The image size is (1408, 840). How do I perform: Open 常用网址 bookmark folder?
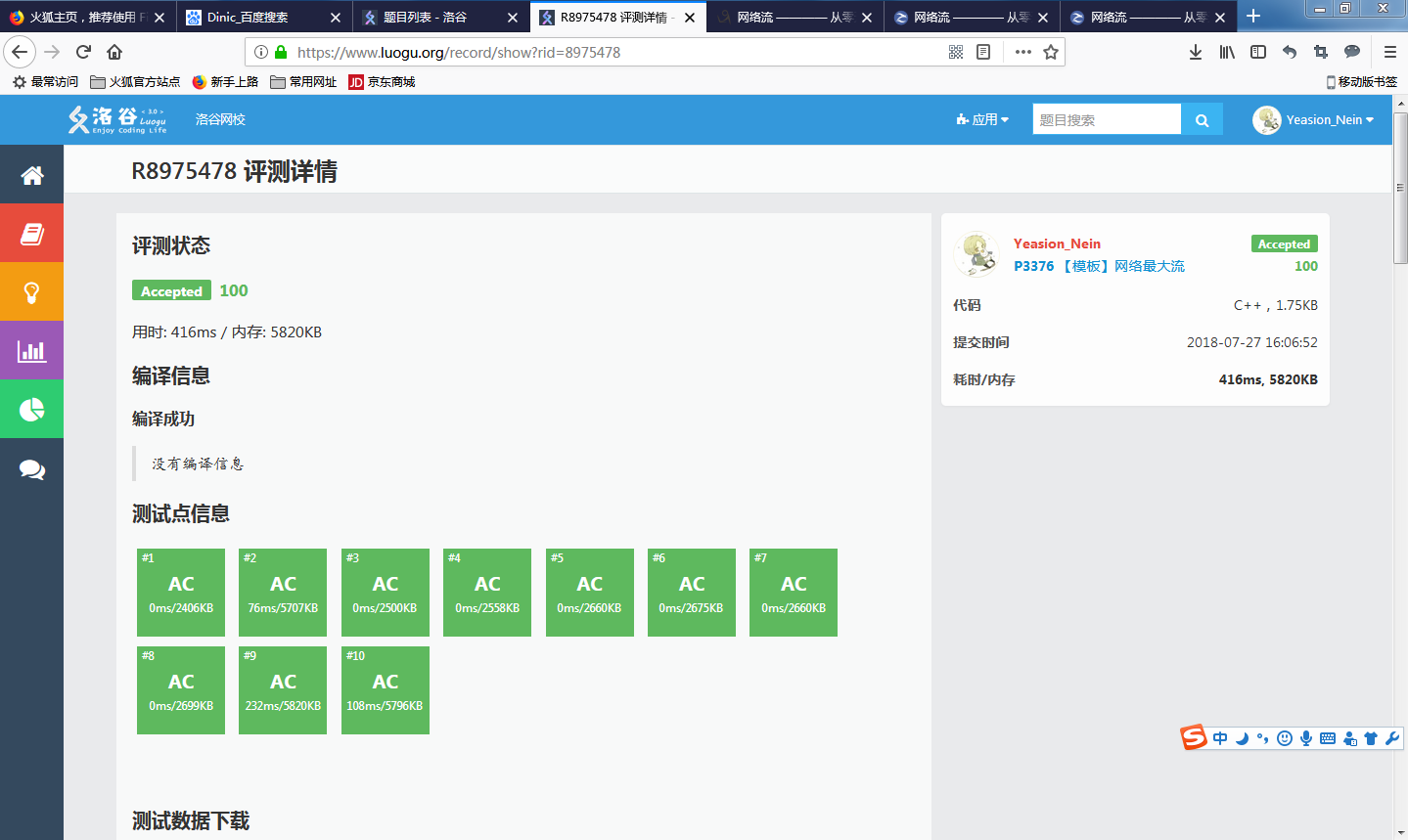[303, 82]
